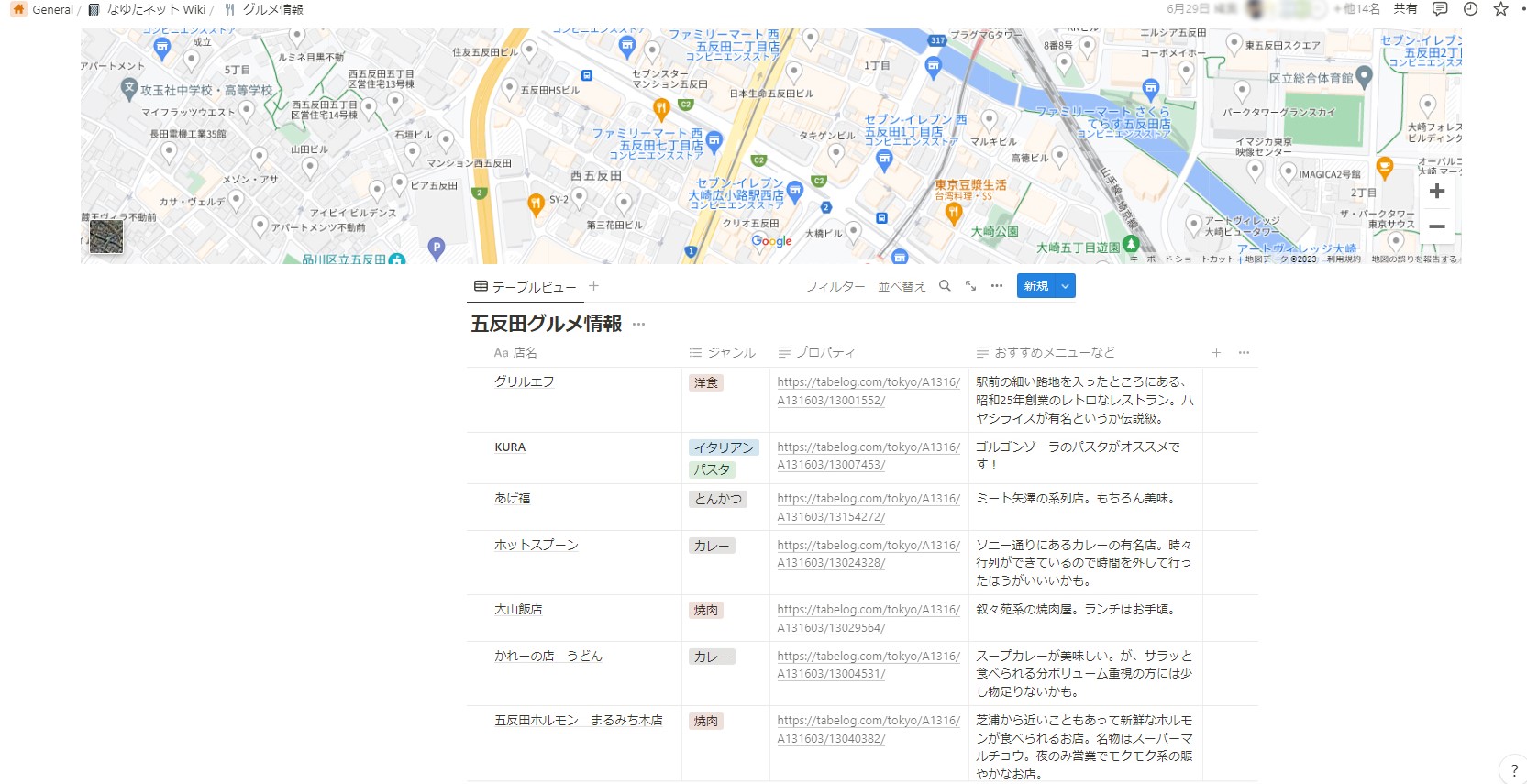Open the help question mark button

[1513, 770]
